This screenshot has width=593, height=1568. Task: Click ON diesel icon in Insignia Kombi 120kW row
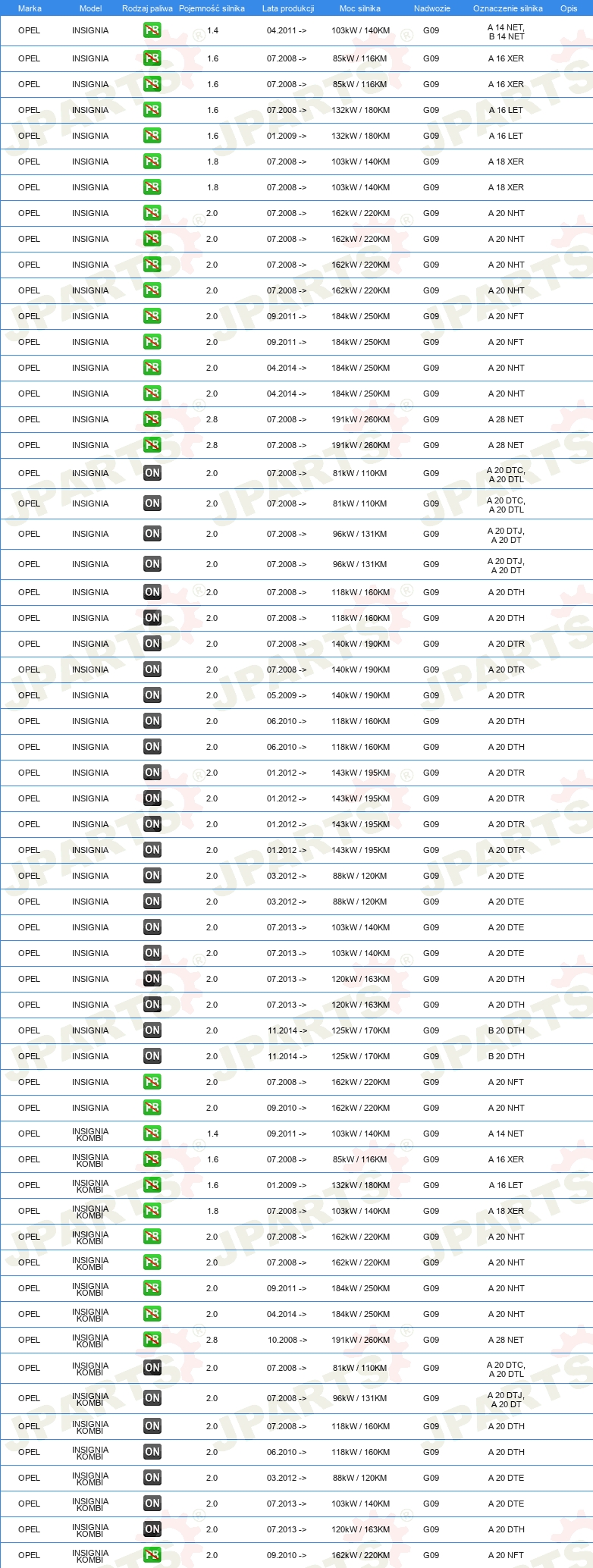152,1529
